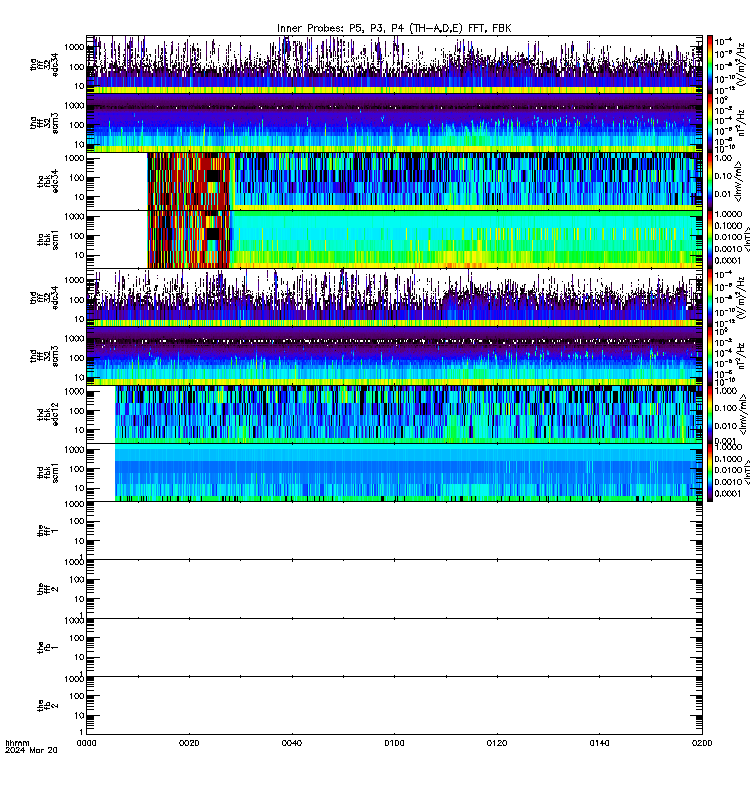The image size is (750, 800).
Task: Click the 0.10 tick on tha fbk edc34 colorbar
Action: 723,176
